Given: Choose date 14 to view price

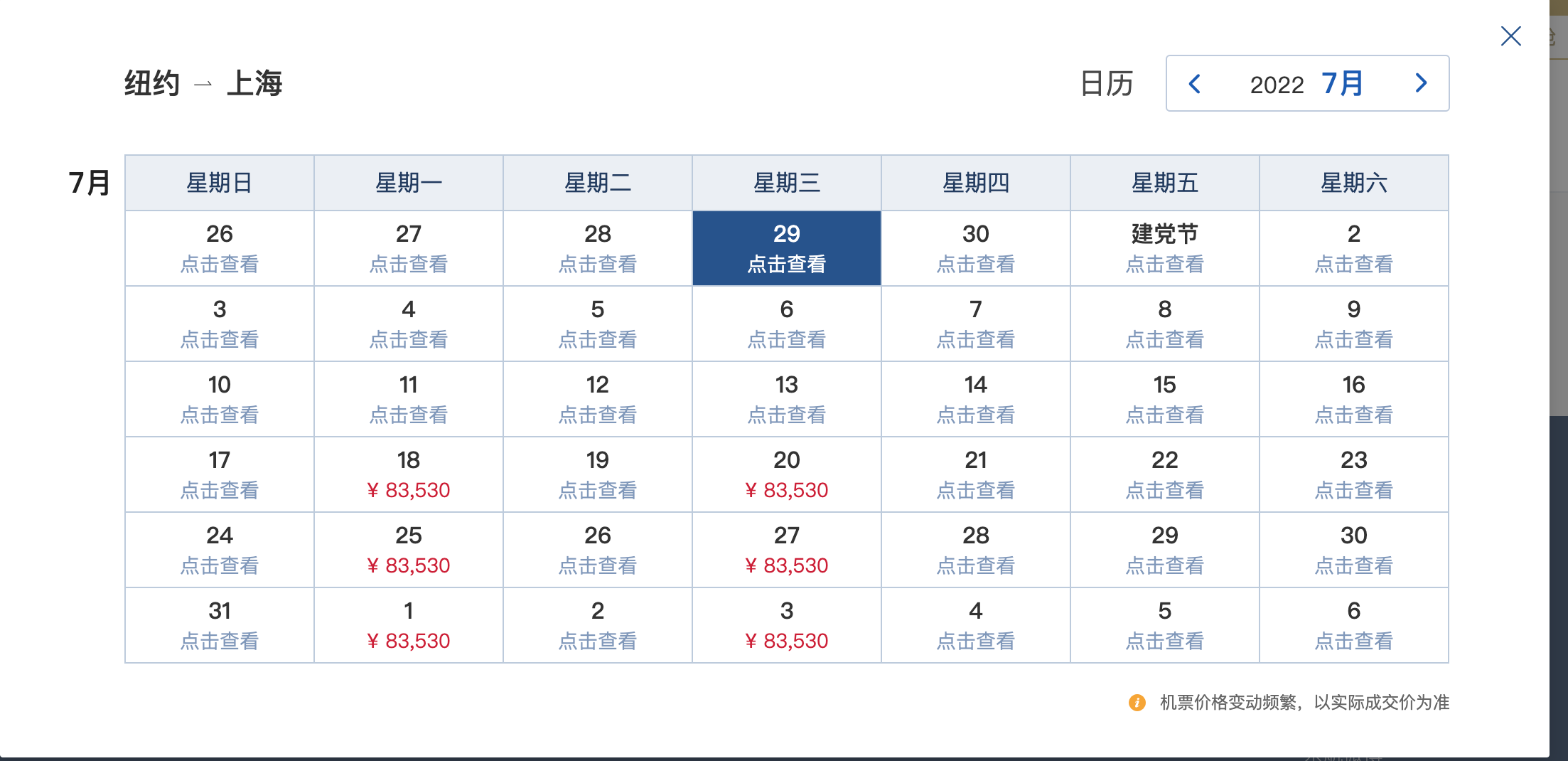Looking at the screenshot, I should 976,399.
